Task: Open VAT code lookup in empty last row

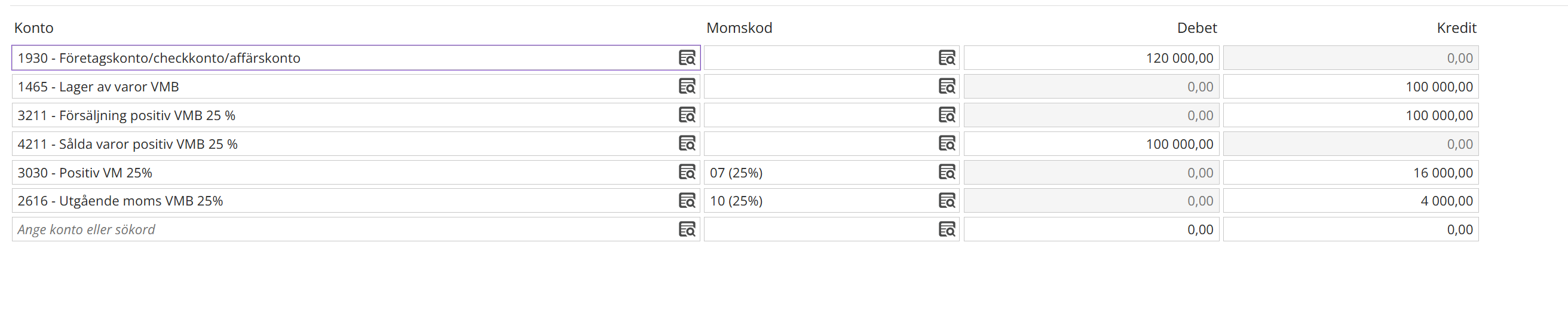Action: [x=947, y=229]
